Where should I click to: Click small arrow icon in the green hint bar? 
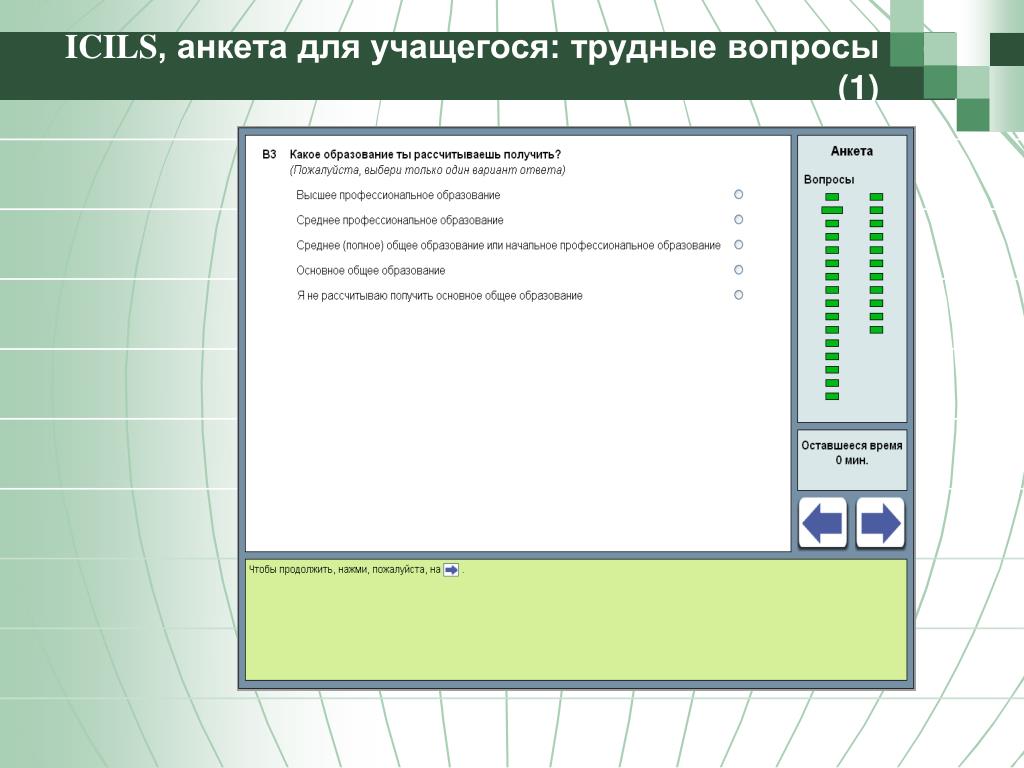451,570
